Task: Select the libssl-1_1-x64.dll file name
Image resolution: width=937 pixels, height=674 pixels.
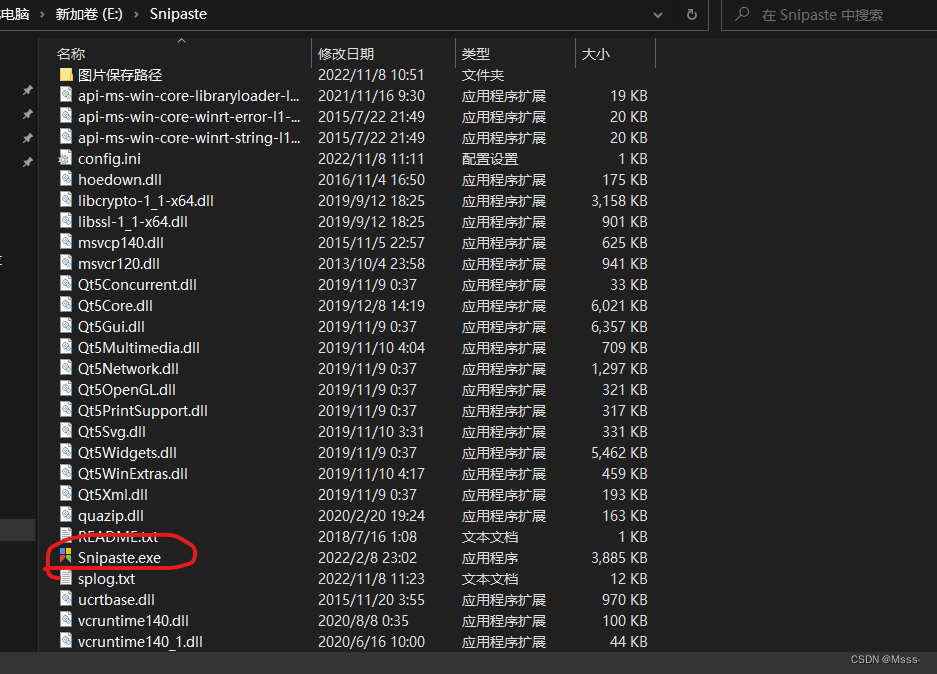Action: click(133, 222)
